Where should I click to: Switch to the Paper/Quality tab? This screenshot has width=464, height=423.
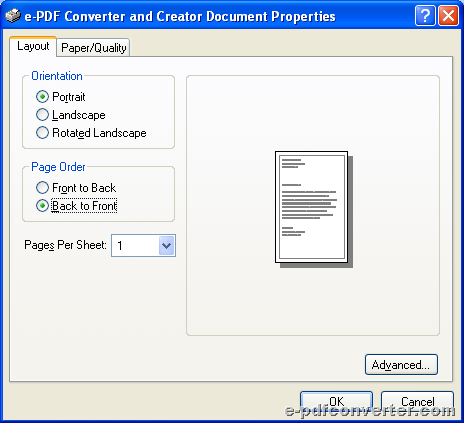coord(94,48)
